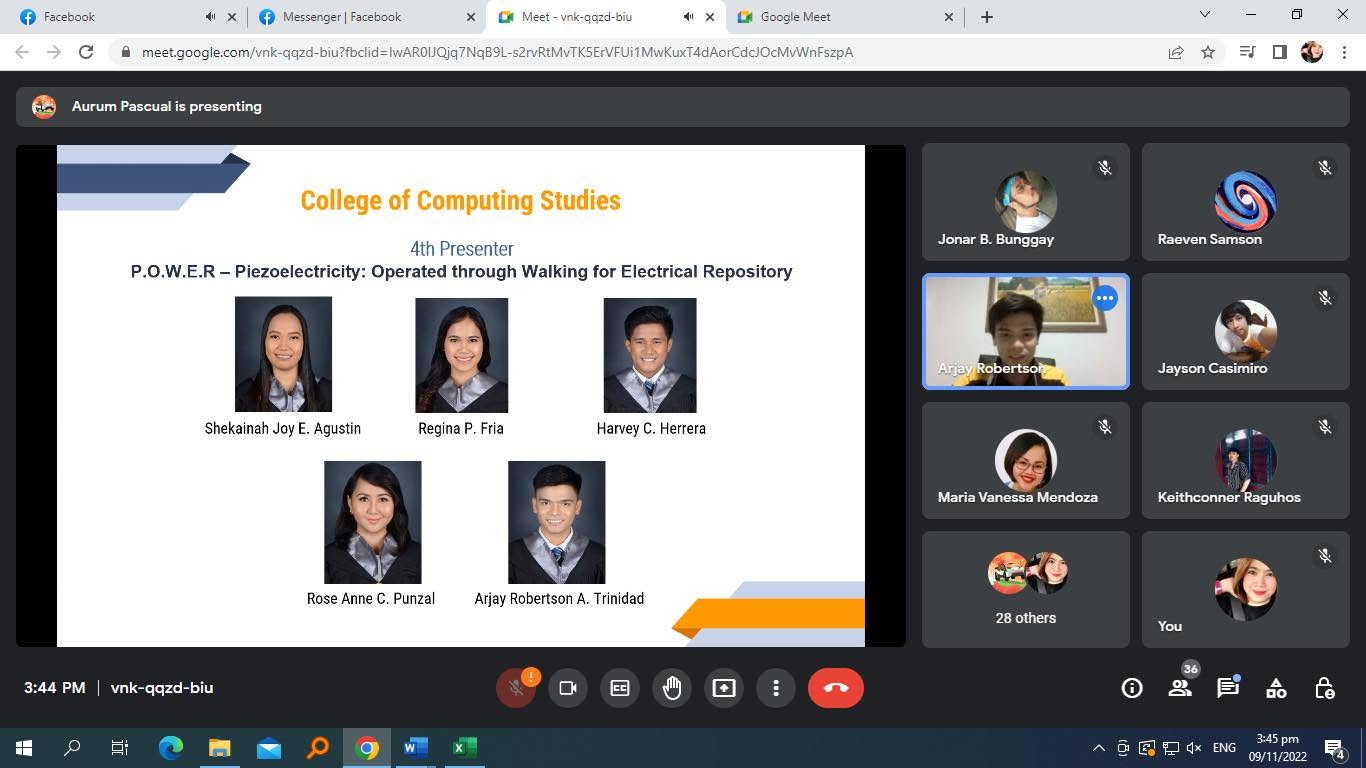Go forward in browser history
The width and height of the screenshot is (1366, 768).
(x=54, y=52)
